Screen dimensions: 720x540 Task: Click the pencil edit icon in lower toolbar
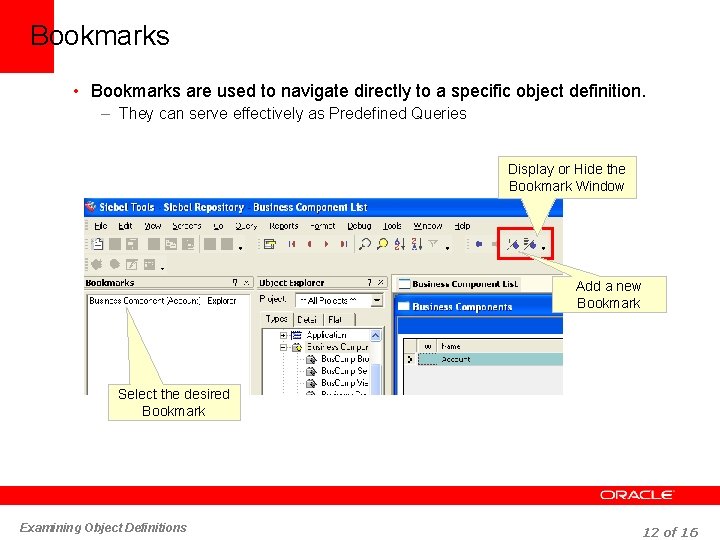point(132,264)
